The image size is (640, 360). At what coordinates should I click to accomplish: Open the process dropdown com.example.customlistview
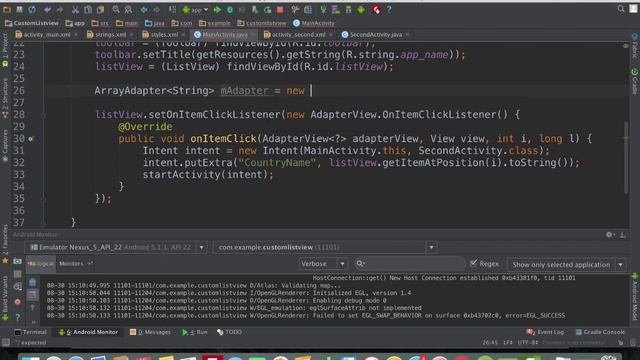click(431, 247)
